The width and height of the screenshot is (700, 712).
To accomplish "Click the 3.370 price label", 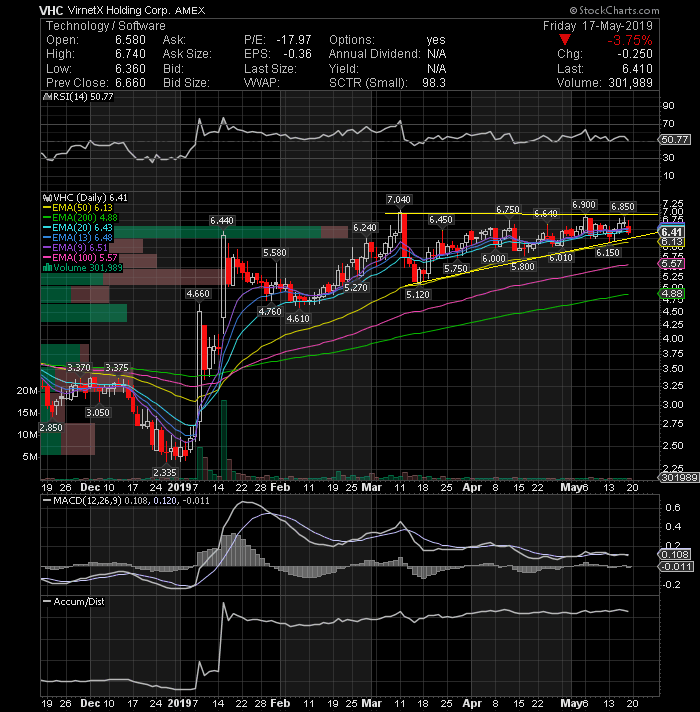I will coord(79,367).
